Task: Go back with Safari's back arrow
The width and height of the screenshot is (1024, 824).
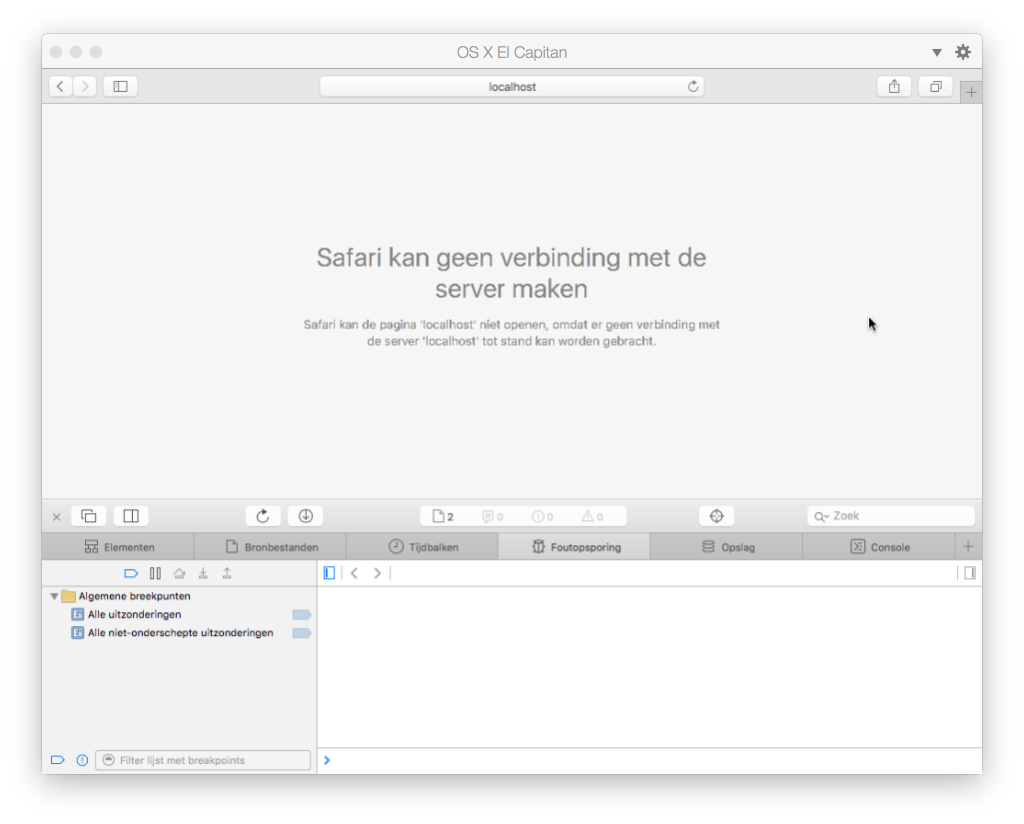Action: [x=60, y=86]
